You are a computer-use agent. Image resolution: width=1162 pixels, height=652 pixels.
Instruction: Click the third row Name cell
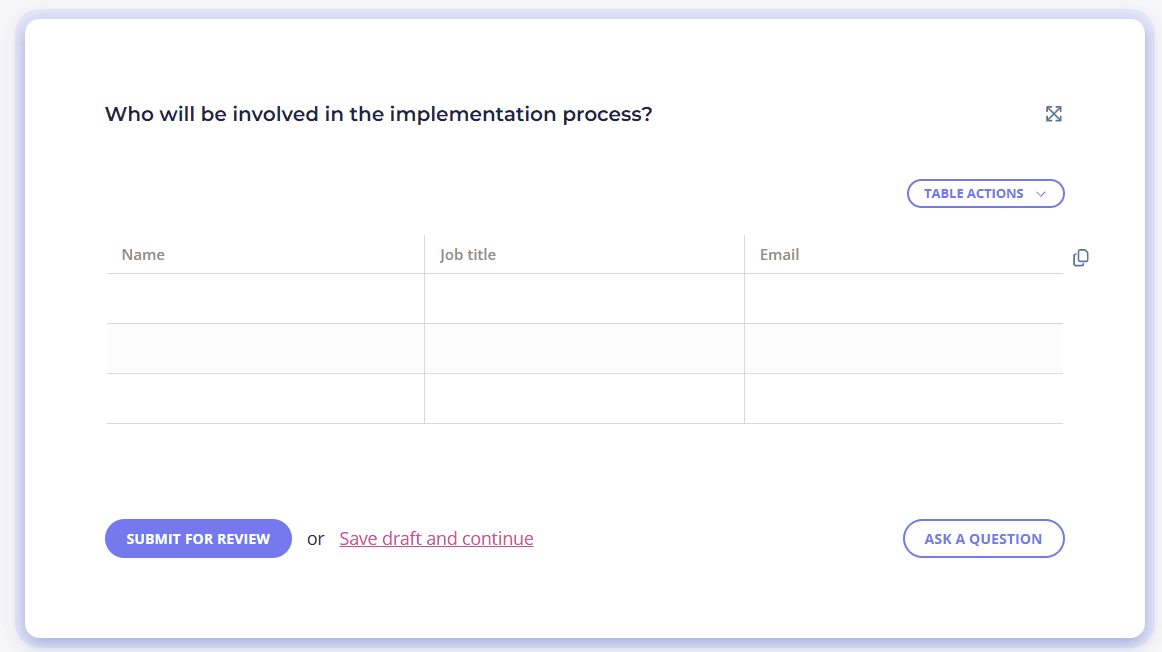pyautogui.click(x=265, y=399)
